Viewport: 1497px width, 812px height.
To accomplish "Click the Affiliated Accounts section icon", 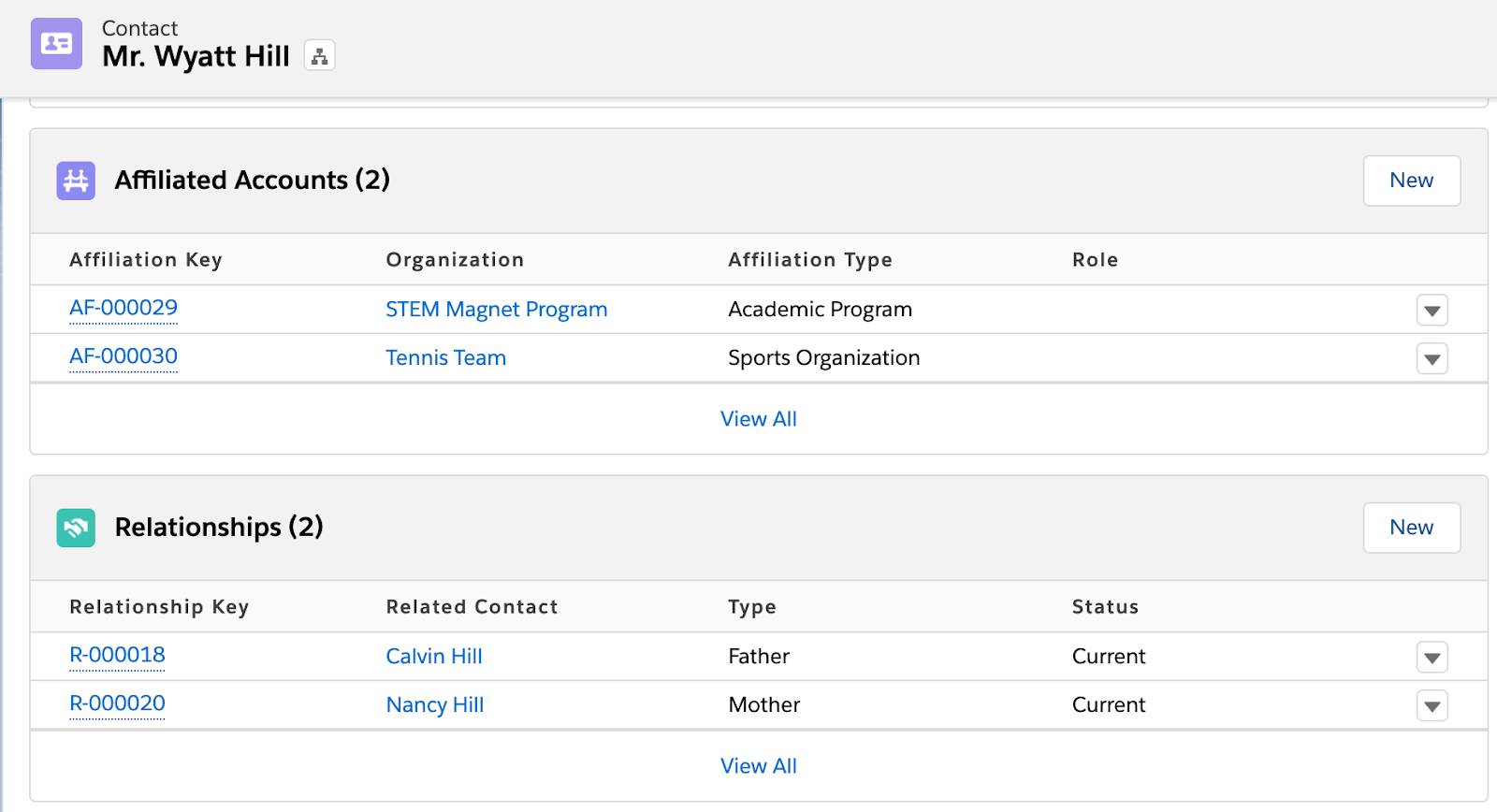I will coord(76,181).
